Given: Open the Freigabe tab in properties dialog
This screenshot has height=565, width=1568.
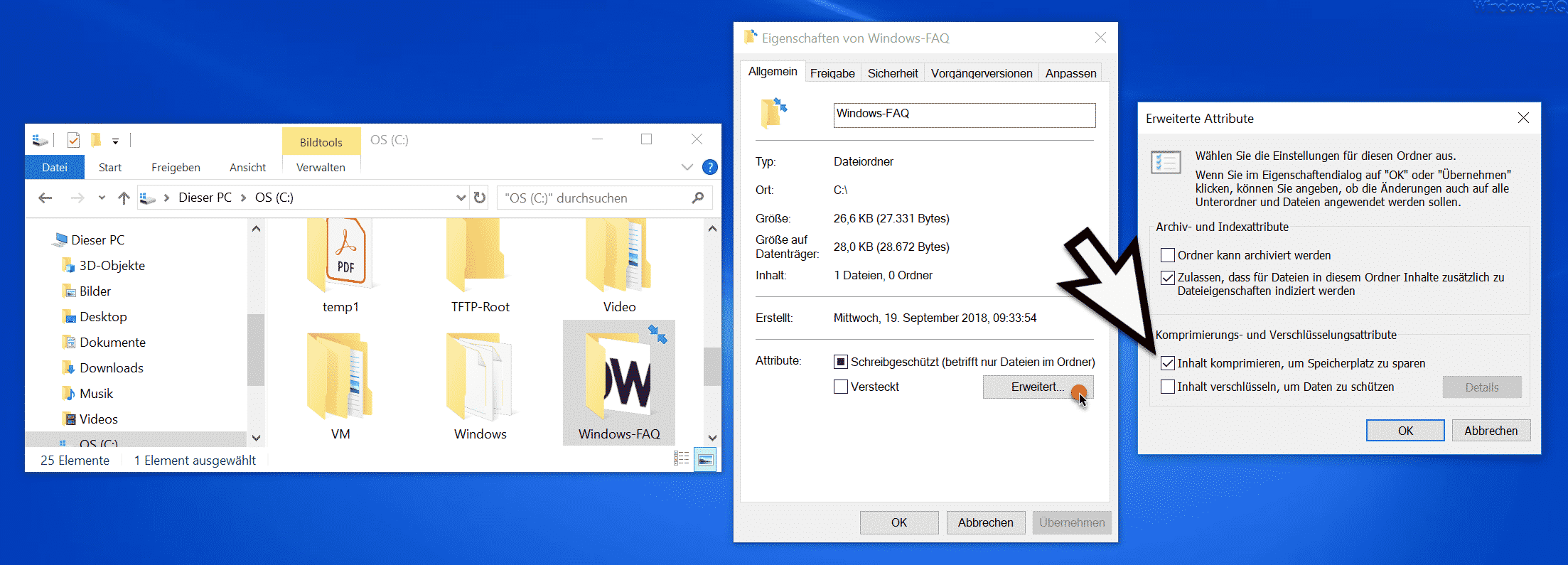Looking at the screenshot, I should [832, 73].
